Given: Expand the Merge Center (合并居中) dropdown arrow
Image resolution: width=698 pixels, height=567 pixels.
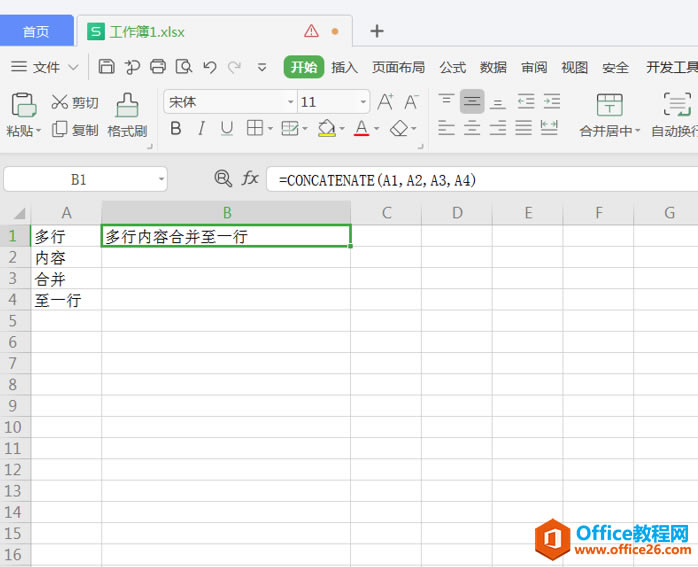Looking at the screenshot, I should pos(637,131).
